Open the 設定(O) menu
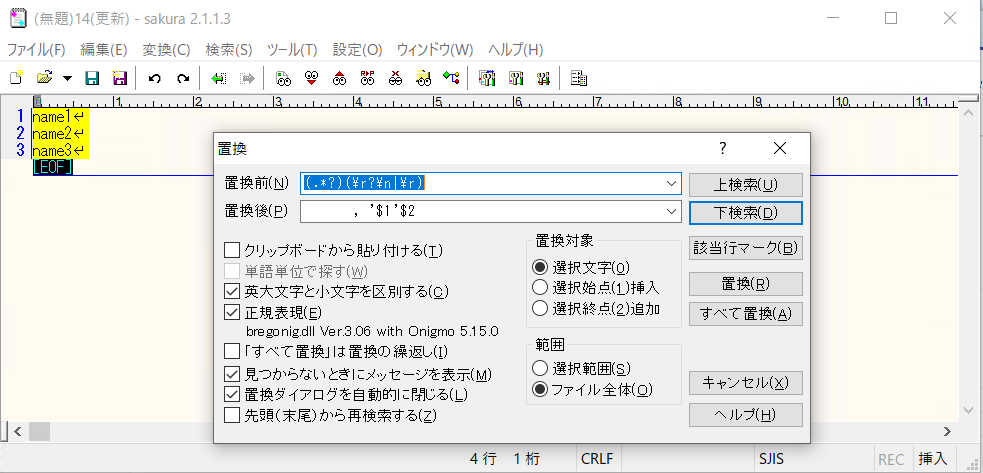The image size is (983, 473). (357, 50)
